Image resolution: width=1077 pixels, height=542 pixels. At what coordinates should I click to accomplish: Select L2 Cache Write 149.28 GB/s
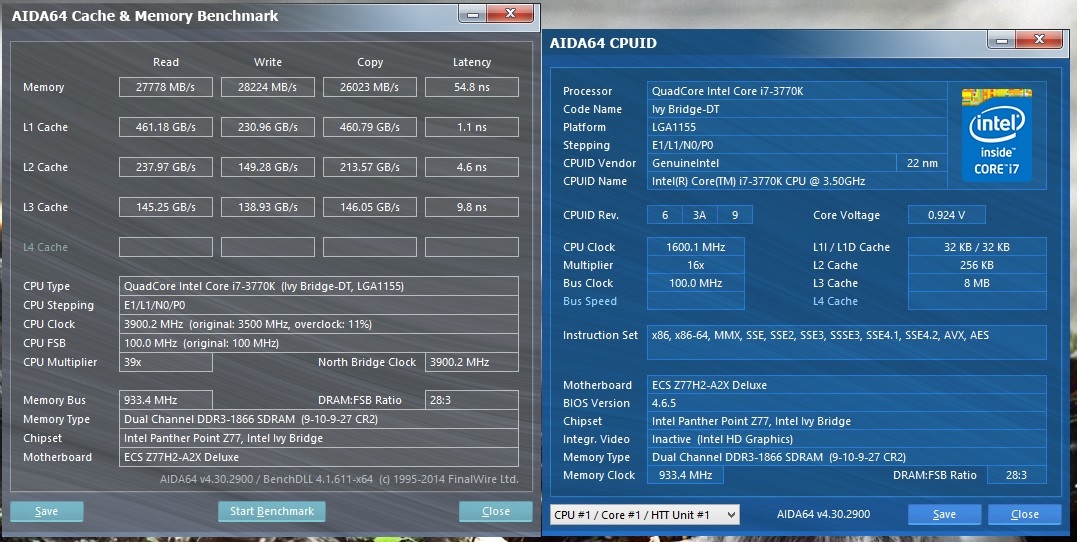point(268,167)
